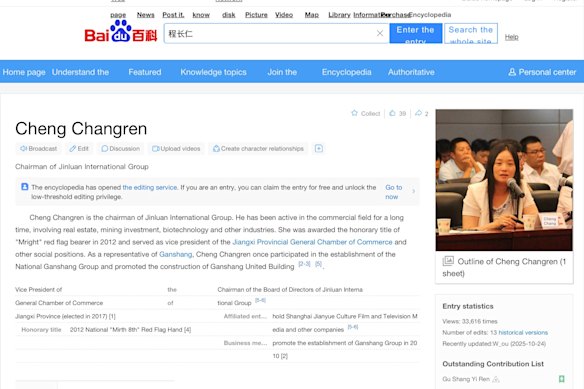Click the photo of Cheng Changren
The image size is (584, 389).
pyautogui.click(x=504, y=180)
